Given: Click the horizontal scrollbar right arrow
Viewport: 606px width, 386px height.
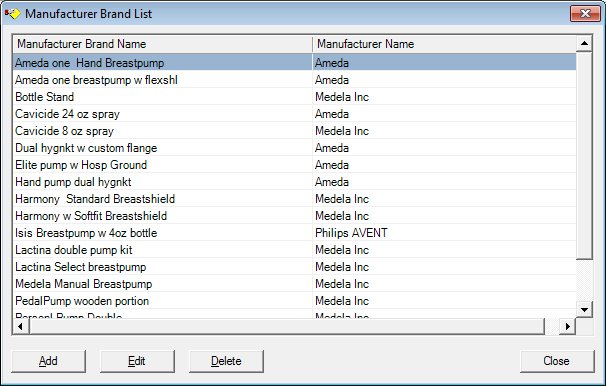Looking at the screenshot, I should pyautogui.click(x=567, y=326).
